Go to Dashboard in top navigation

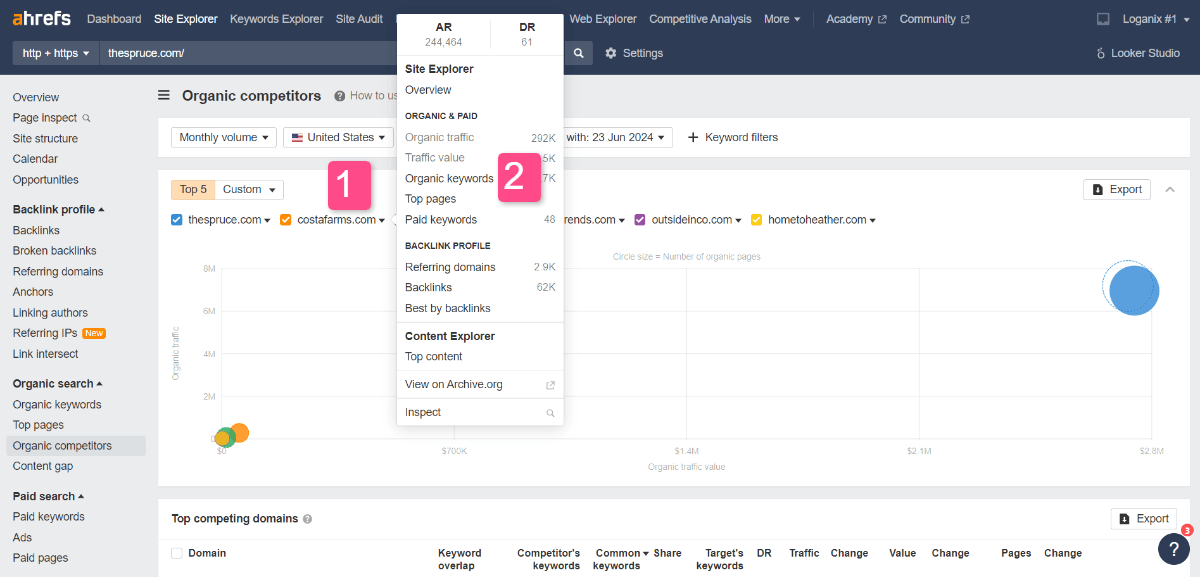[114, 19]
